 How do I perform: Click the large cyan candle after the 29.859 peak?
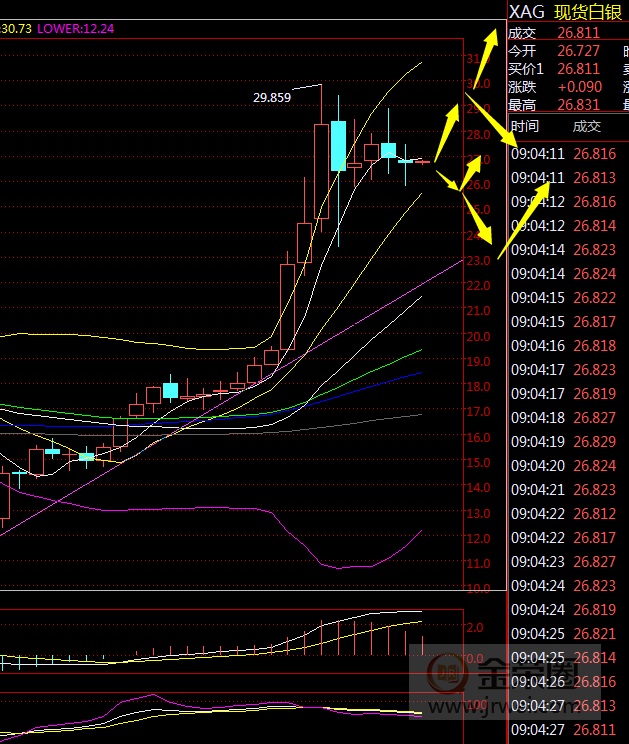coord(338,146)
